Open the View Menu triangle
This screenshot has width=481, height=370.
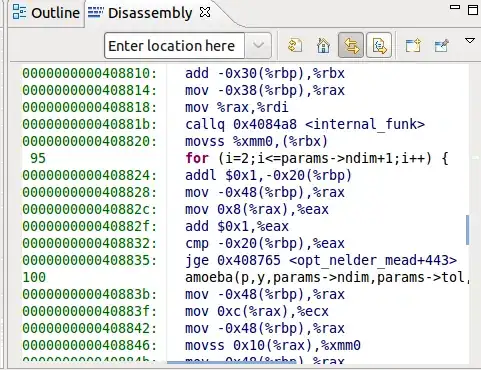click(x=470, y=41)
